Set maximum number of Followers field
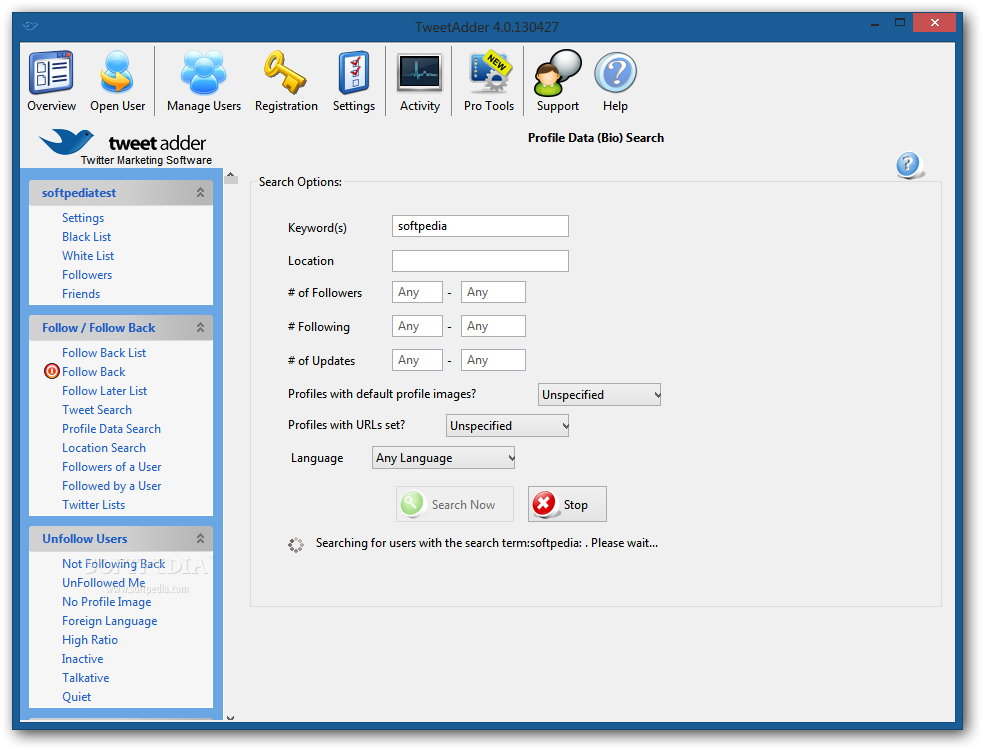The image size is (983, 750). coord(493,292)
